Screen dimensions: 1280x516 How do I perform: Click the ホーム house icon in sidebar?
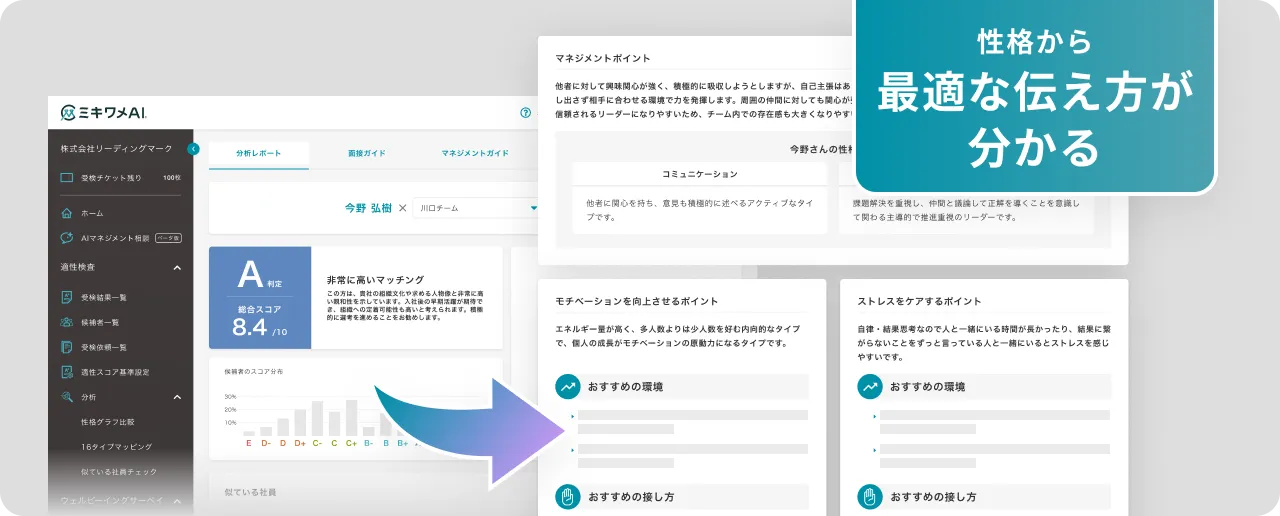click(x=67, y=213)
